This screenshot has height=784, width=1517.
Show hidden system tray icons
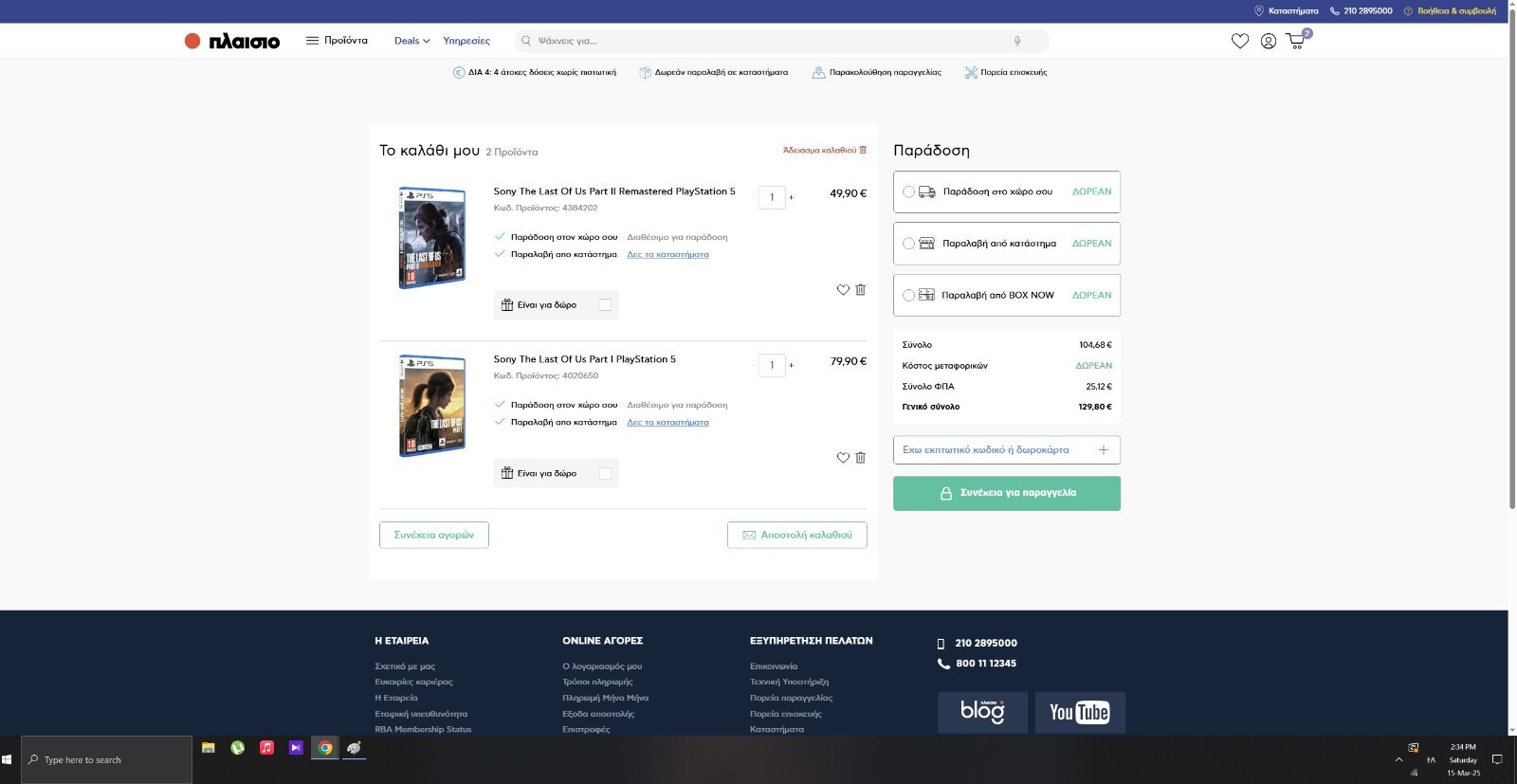[x=1398, y=759]
